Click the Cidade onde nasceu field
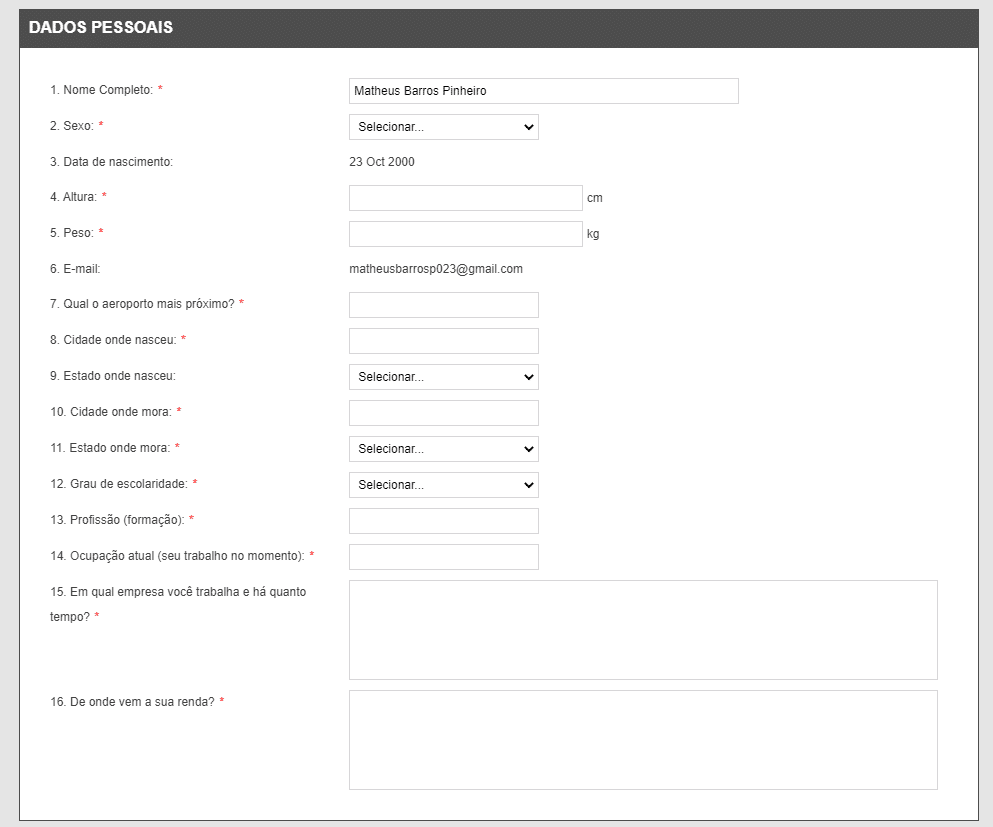This screenshot has height=827, width=993. click(443, 341)
